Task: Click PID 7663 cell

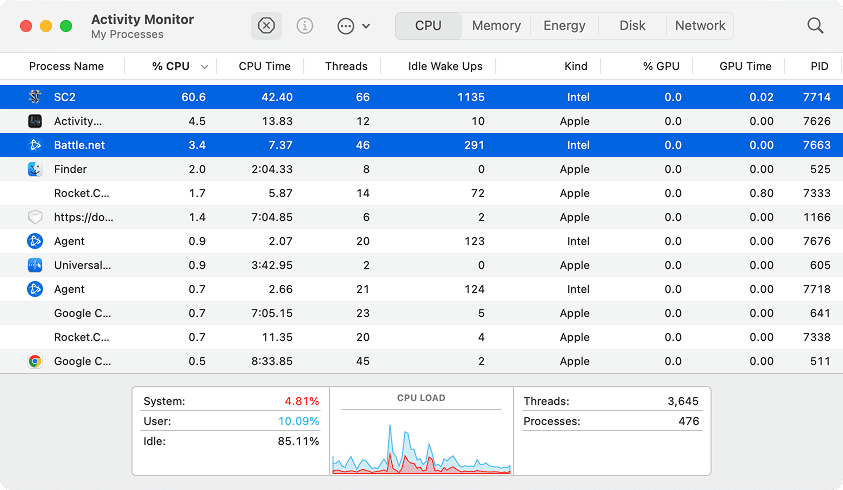Action: (x=817, y=145)
